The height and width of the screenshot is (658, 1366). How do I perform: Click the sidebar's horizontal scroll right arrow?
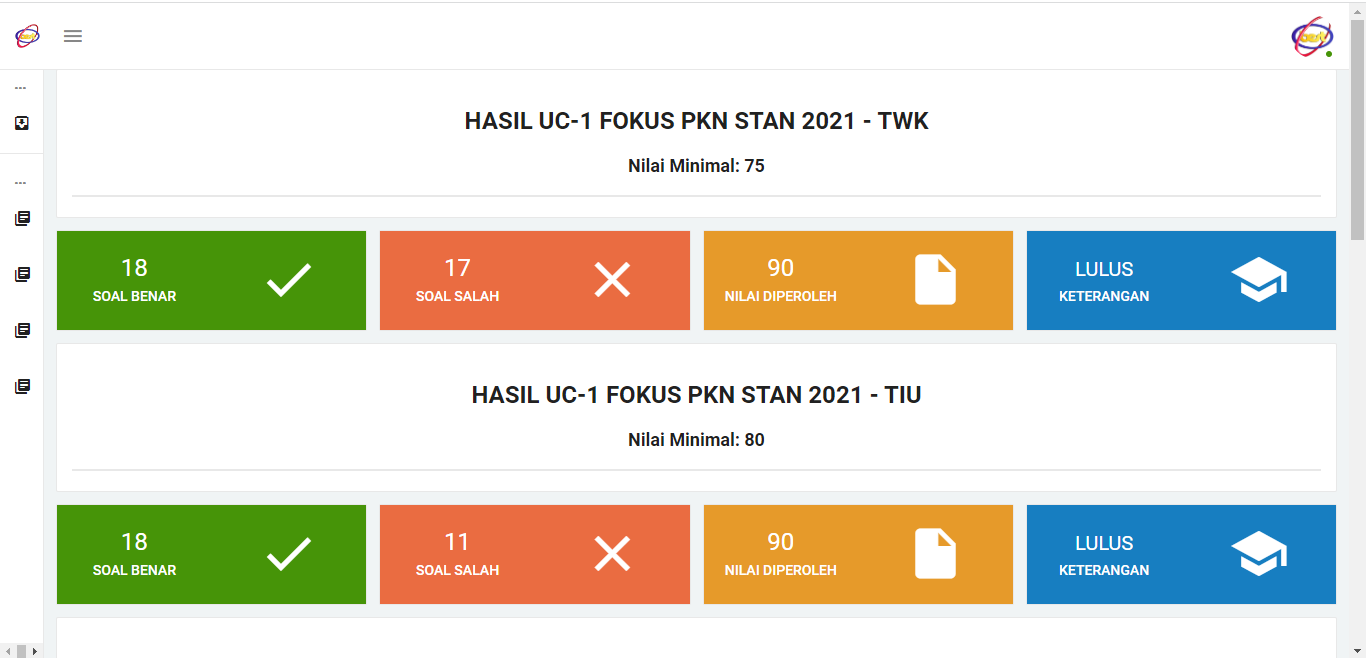[36, 651]
